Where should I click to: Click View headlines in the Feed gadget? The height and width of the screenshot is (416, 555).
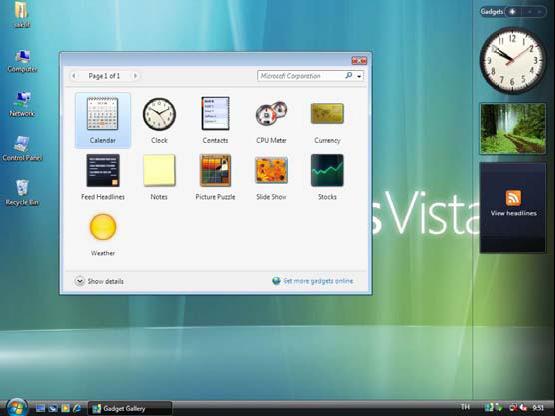[x=513, y=213]
